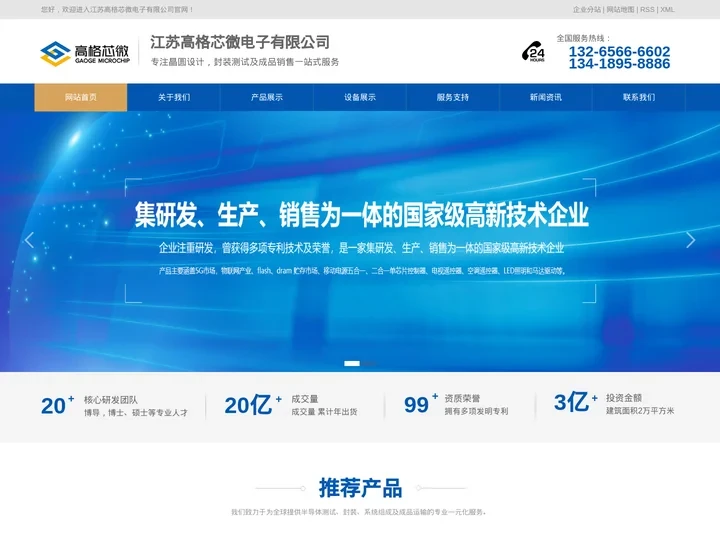This screenshot has height=540, width=720.
Task: Go to next banner slide arrow
Action: [x=691, y=240]
